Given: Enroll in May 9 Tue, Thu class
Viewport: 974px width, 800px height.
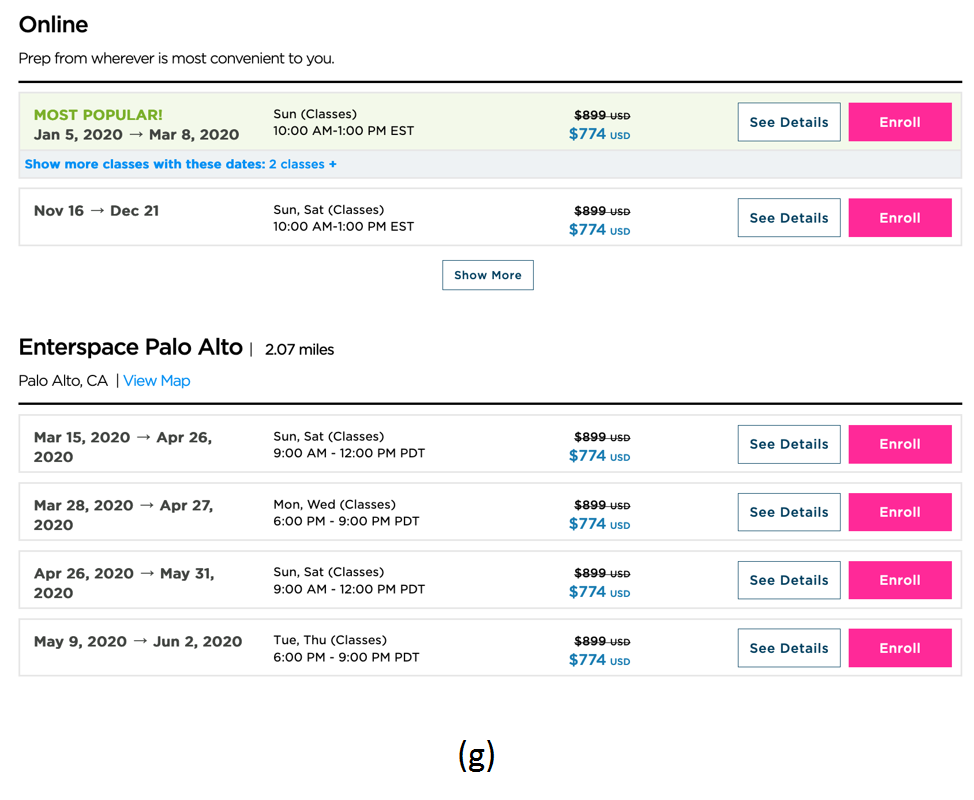Looking at the screenshot, I should [x=899, y=648].
